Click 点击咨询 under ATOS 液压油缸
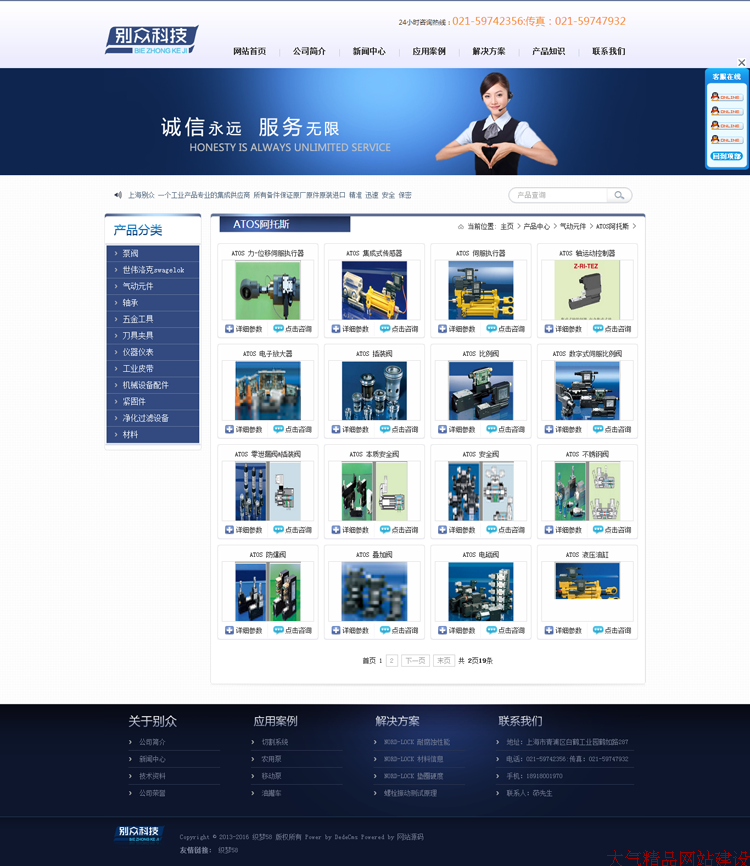Image resolution: width=750 pixels, height=866 pixels. pos(612,631)
